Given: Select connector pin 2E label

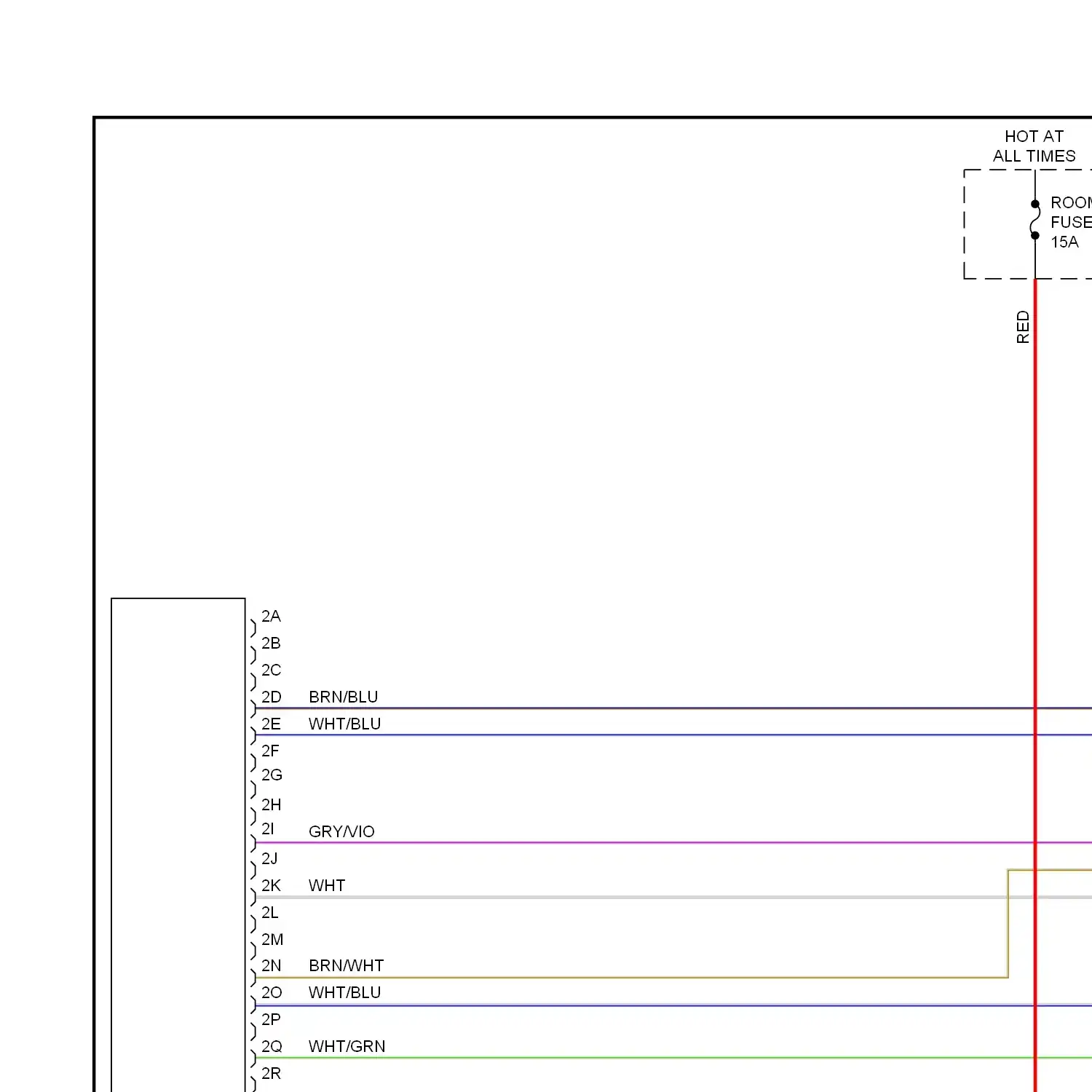Looking at the screenshot, I should 271,724.
